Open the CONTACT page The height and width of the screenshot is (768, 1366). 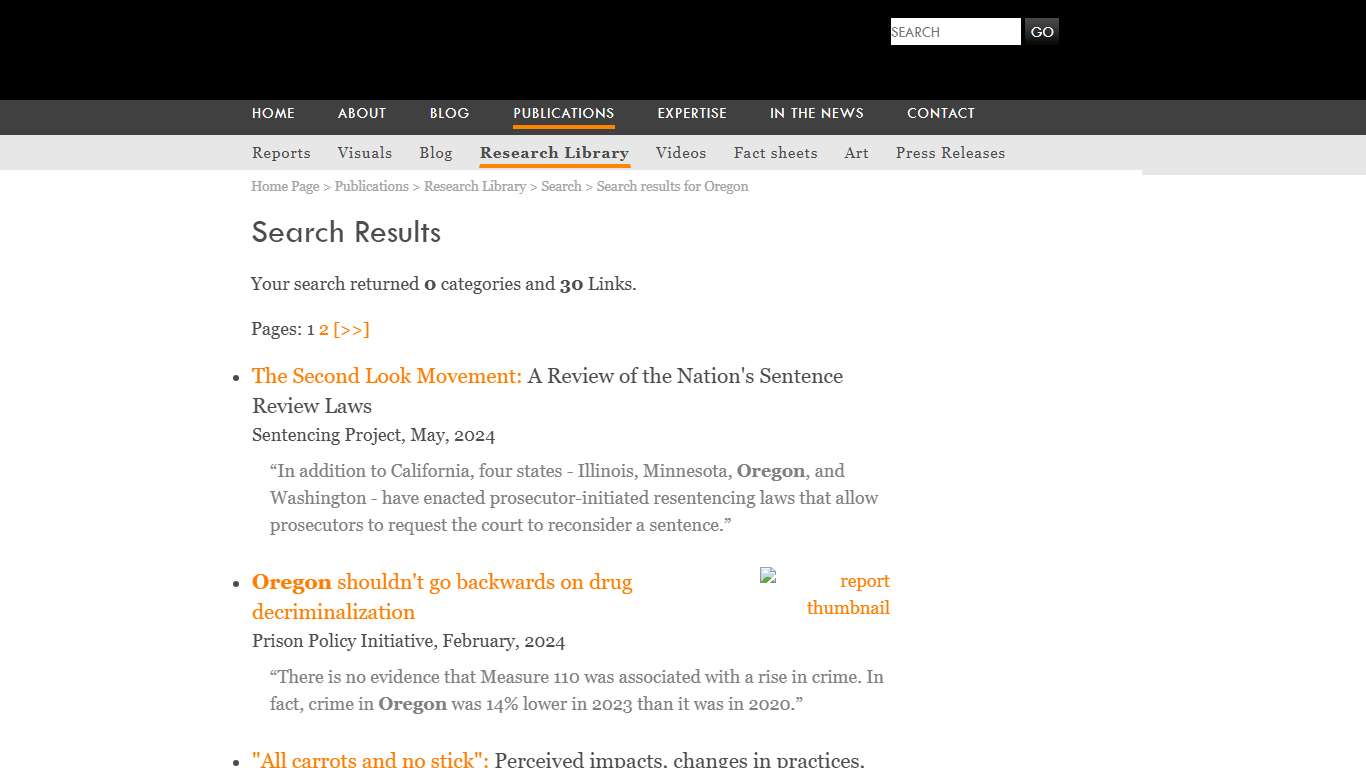point(940,113)
